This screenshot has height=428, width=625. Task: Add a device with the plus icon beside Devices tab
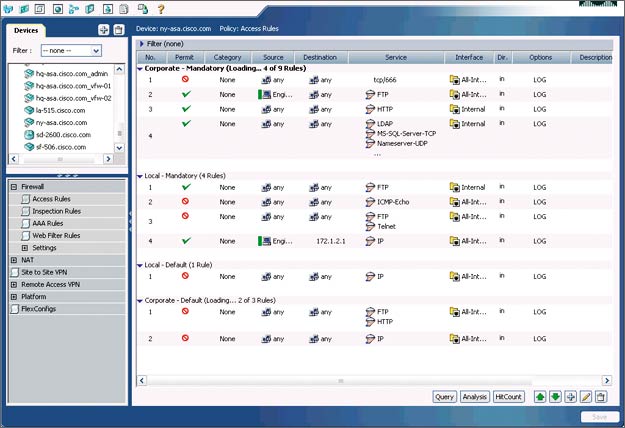104,30
